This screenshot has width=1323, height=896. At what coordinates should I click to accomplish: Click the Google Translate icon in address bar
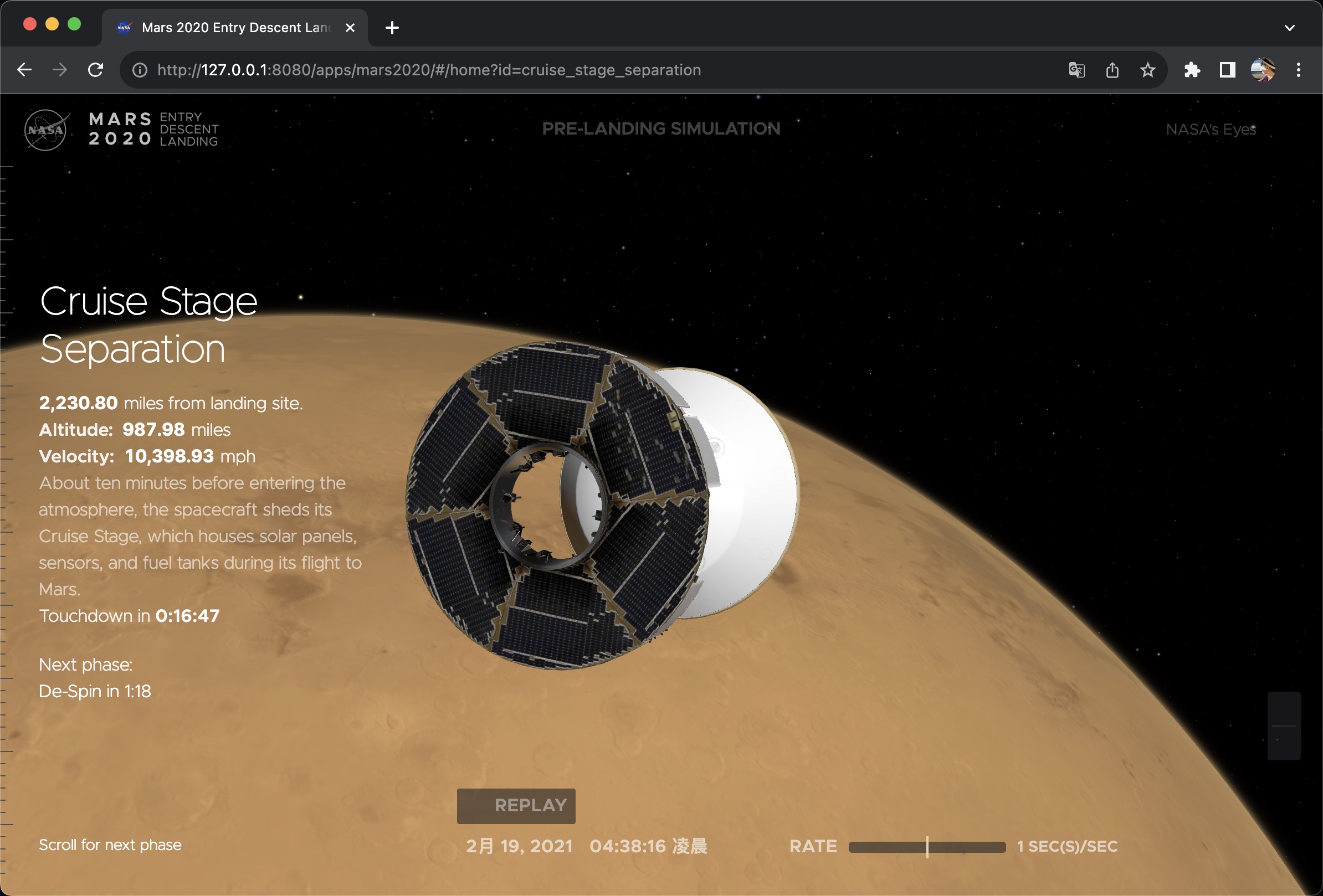pos(1076,70)
